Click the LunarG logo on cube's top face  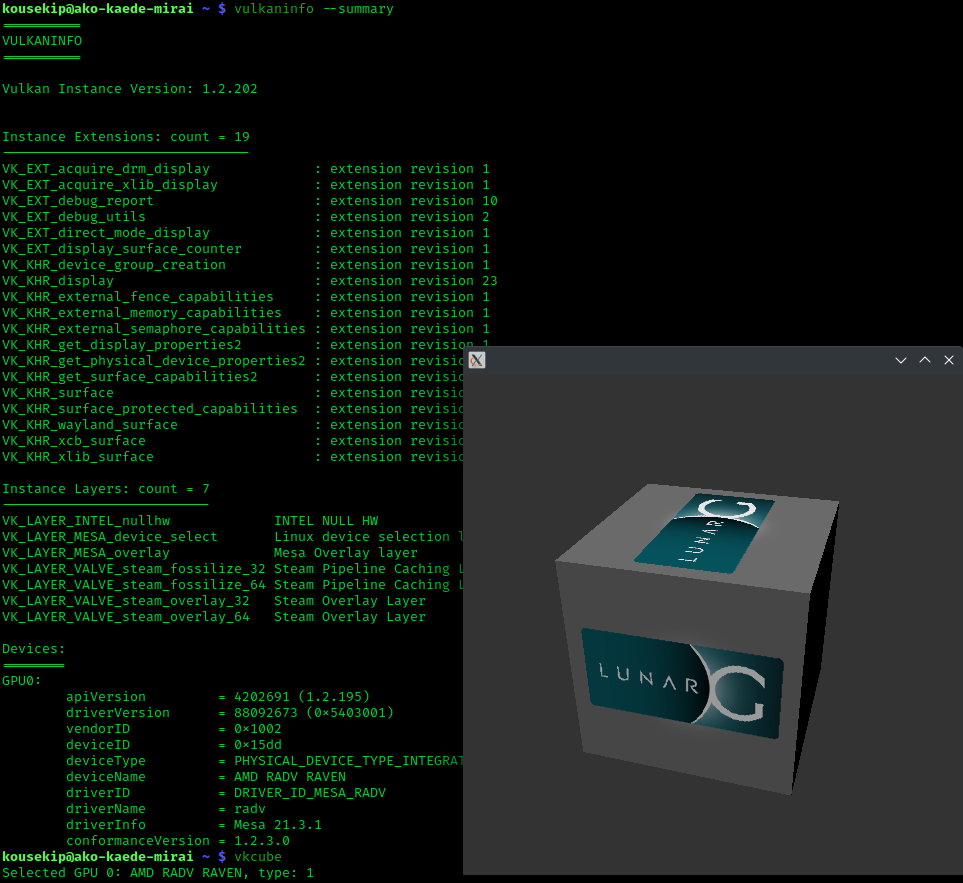tap(706, 531)
